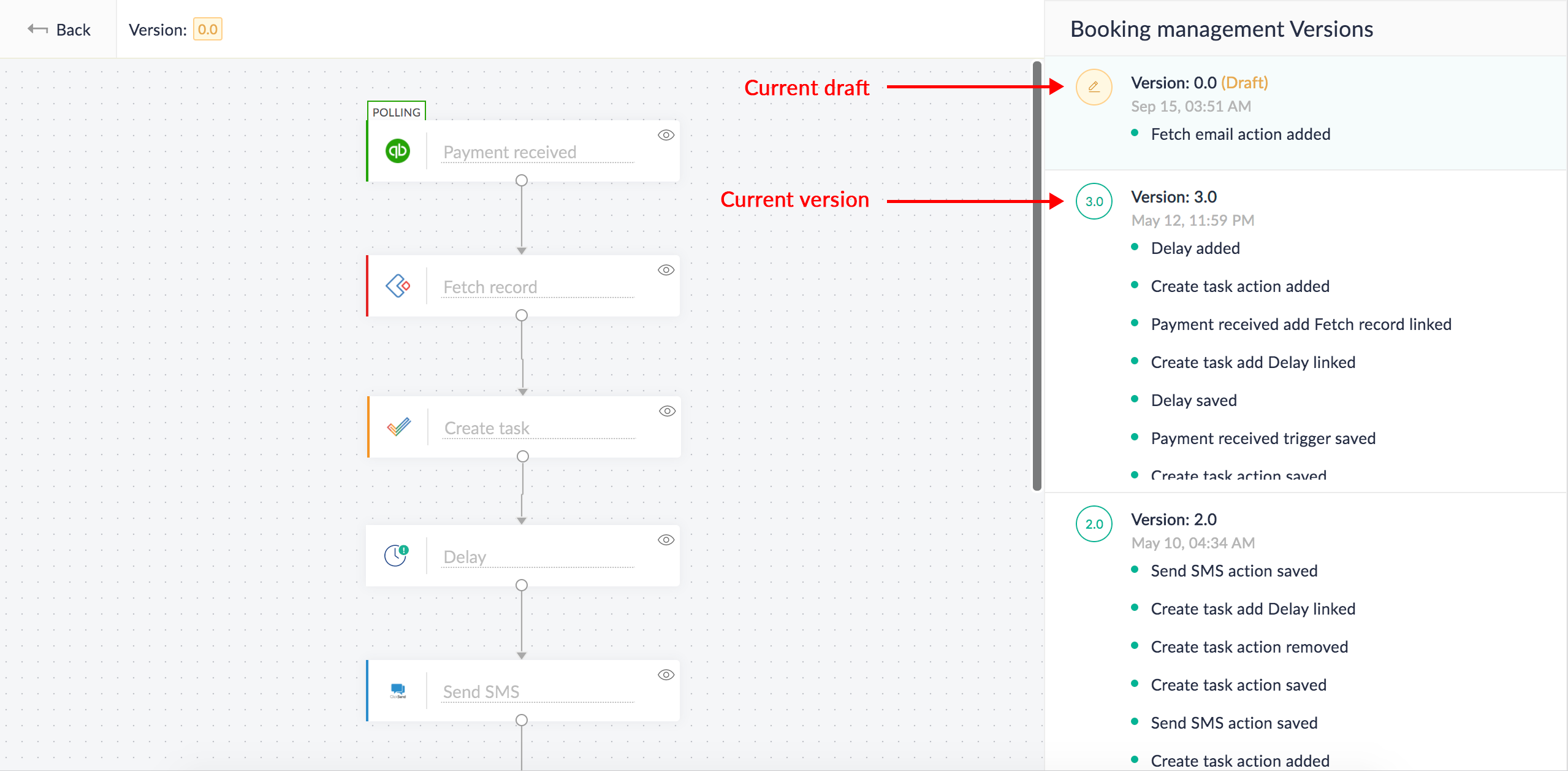The width and height of the screenshot is (1568, 771).
Task: Toggle preview eye on Fetch record card
Action: [666, 269]
